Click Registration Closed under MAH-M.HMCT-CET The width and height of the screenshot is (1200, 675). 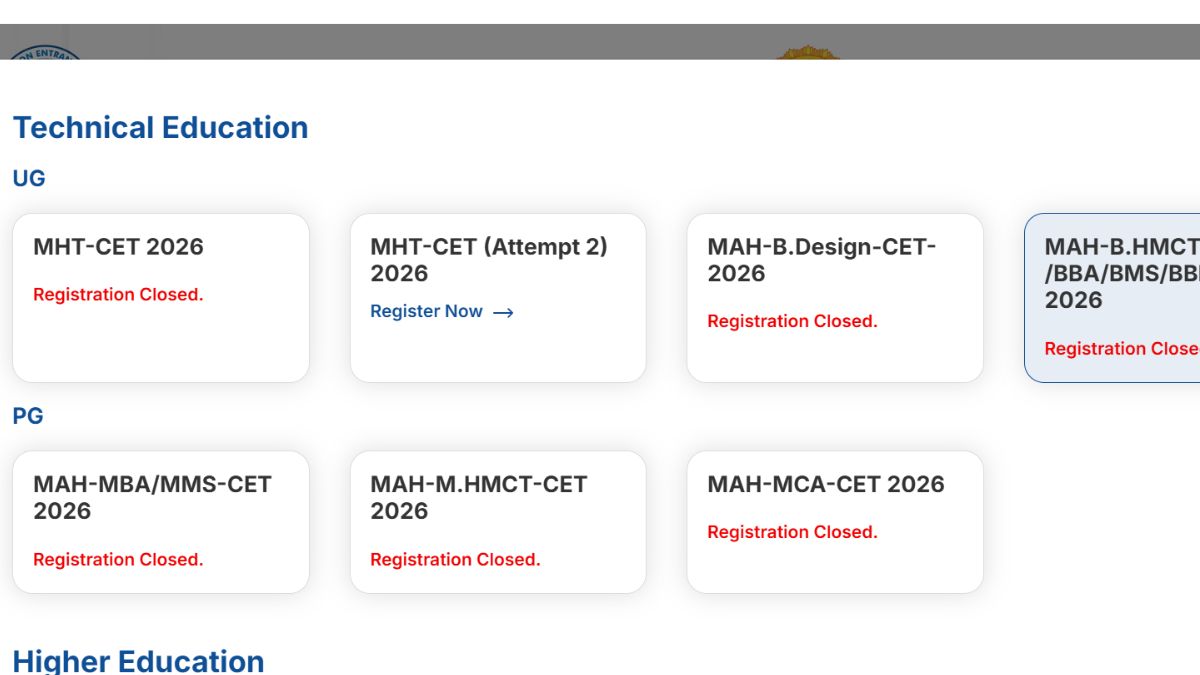coord(455,560)
